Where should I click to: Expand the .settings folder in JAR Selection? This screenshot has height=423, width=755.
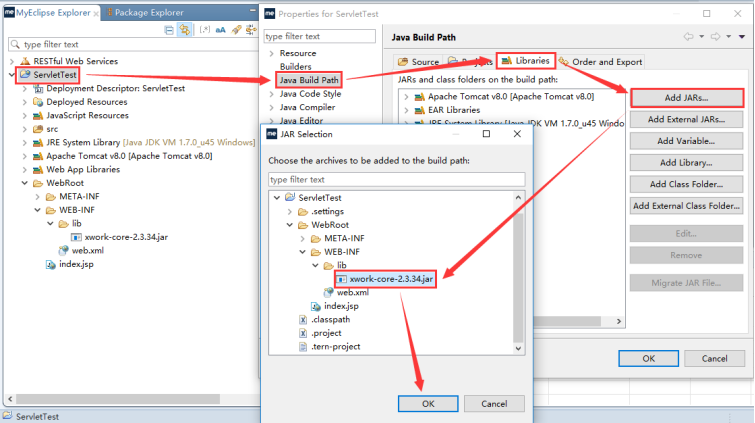tap(291, 211)
